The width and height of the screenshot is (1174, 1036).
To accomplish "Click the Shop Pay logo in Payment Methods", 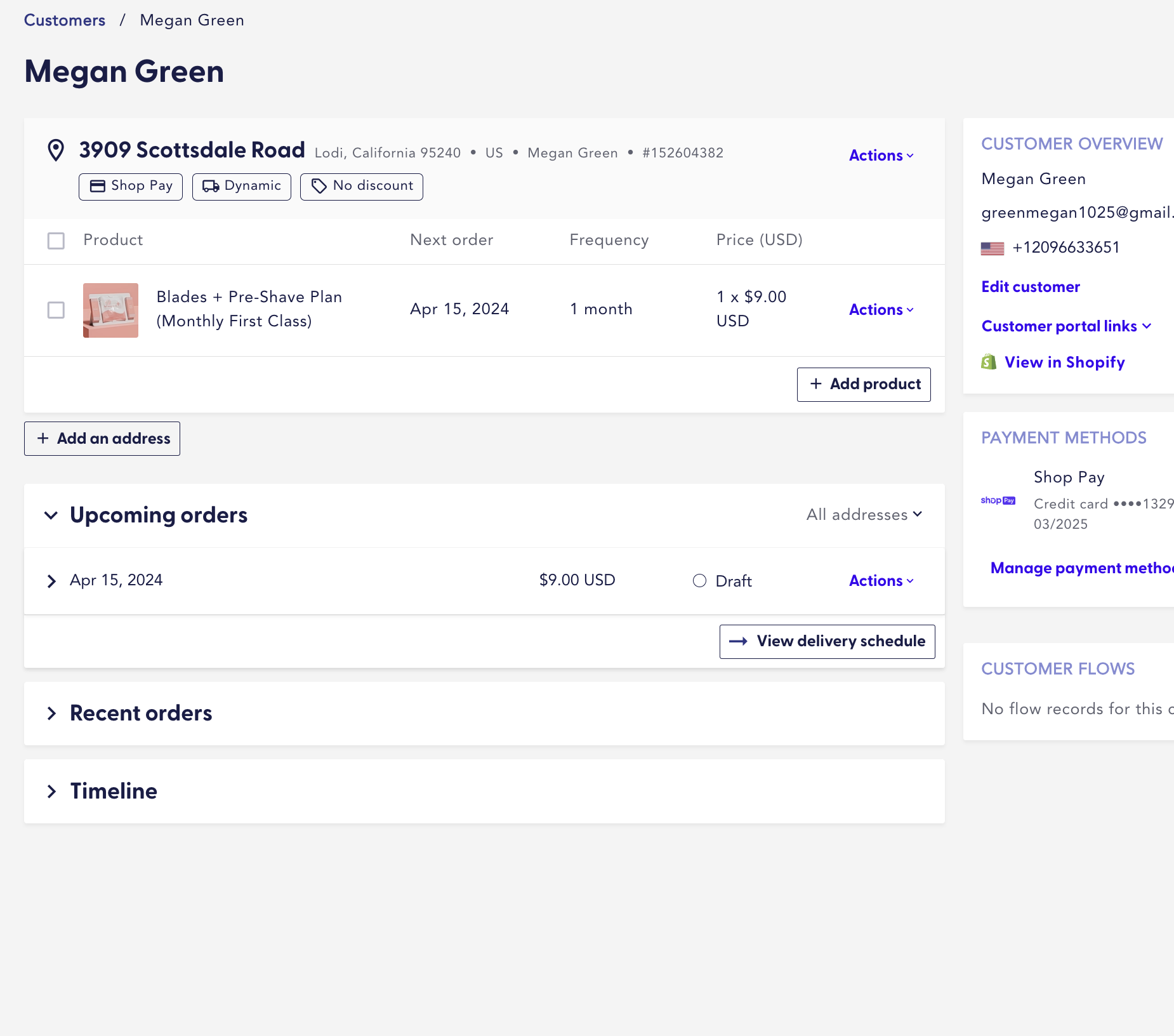I will 998,501.
